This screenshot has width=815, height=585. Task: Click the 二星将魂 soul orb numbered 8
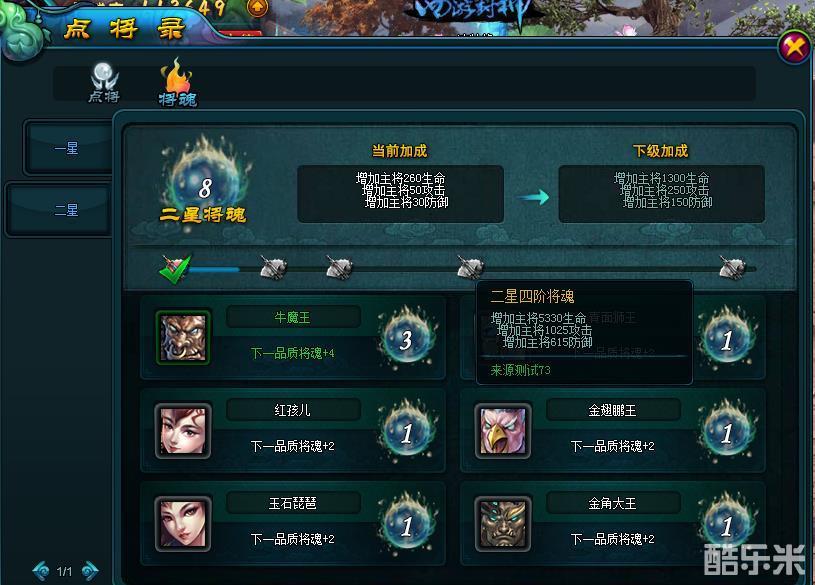tap(206, 178)
